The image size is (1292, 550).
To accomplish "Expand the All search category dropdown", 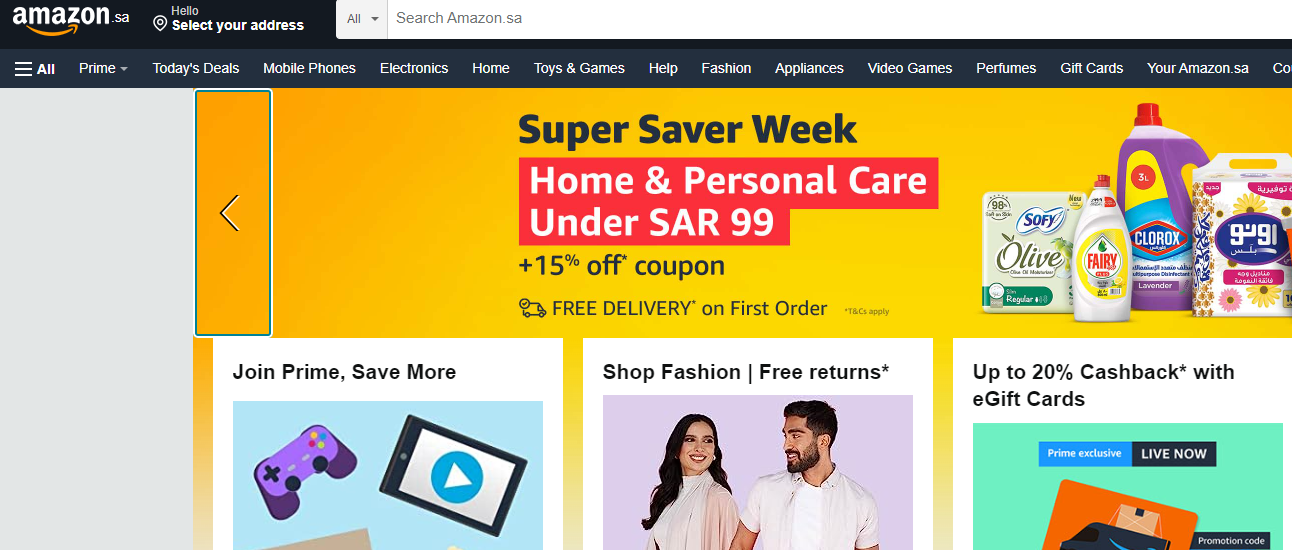I will 362,19.
